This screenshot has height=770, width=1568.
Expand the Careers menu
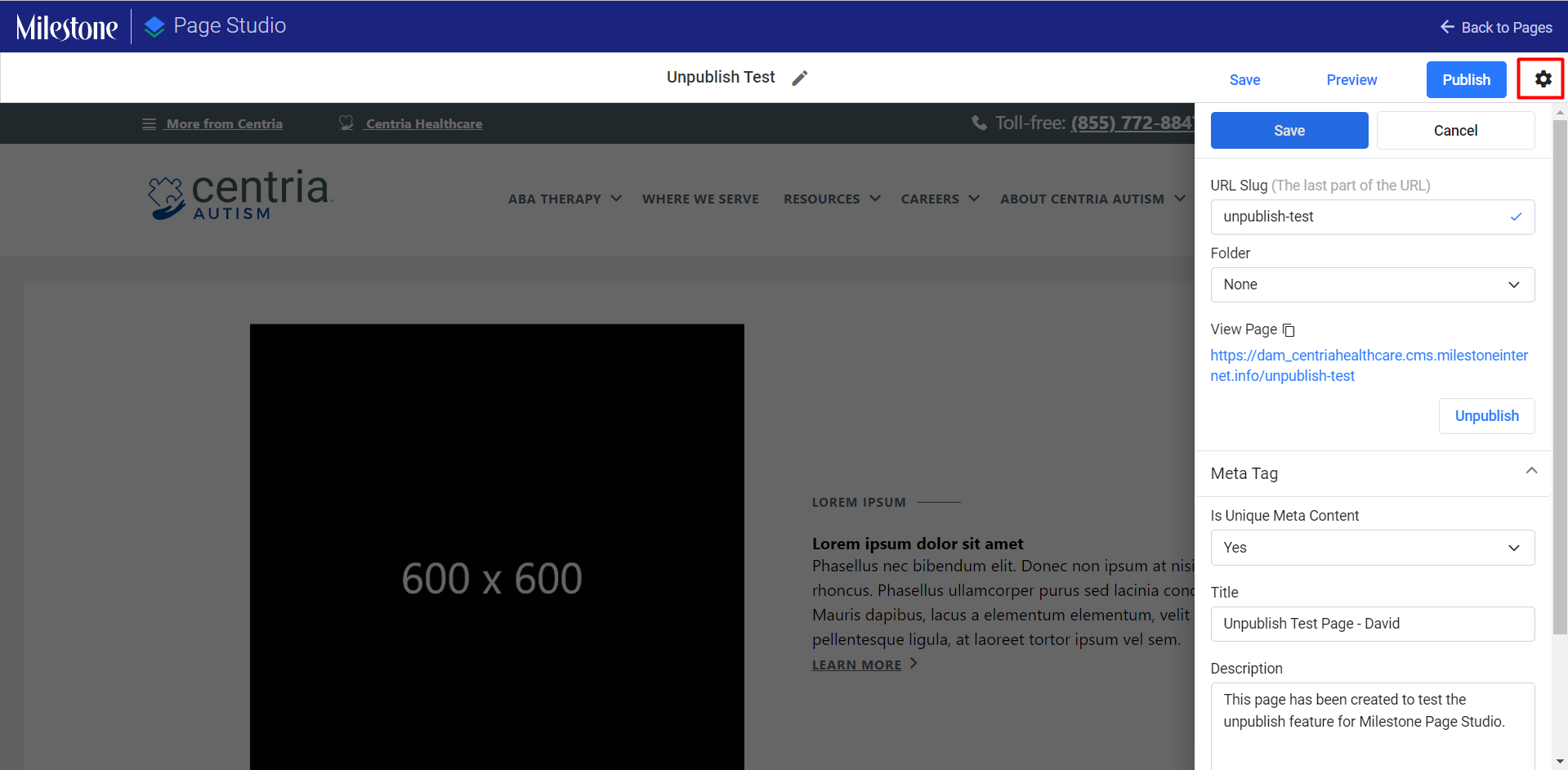(940, 199)
